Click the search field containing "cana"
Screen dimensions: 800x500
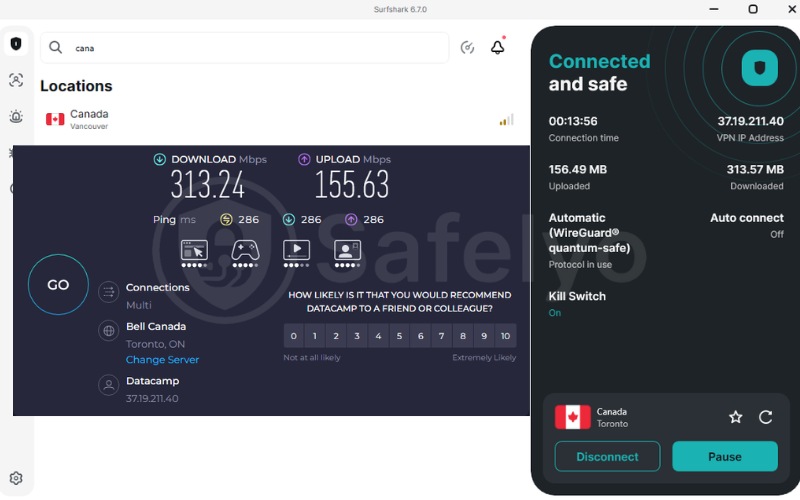coord(245,48)
